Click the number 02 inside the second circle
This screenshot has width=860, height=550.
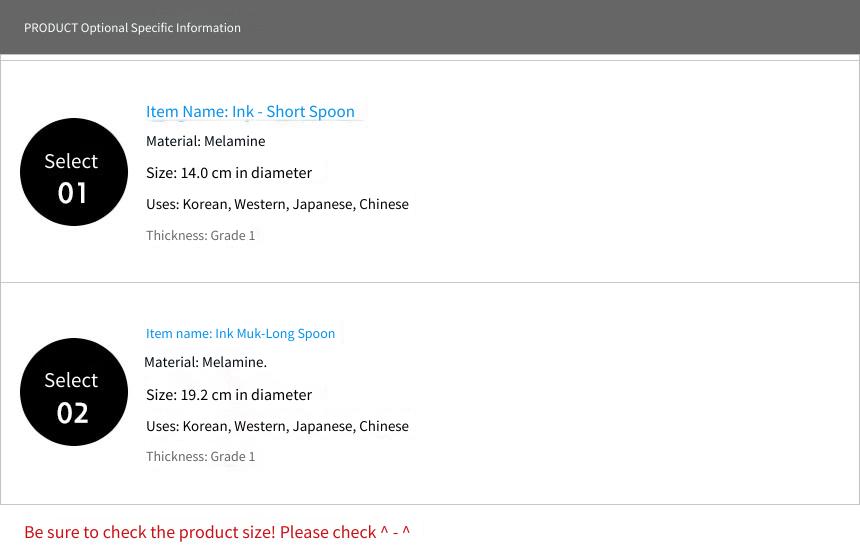pos(72,413)
